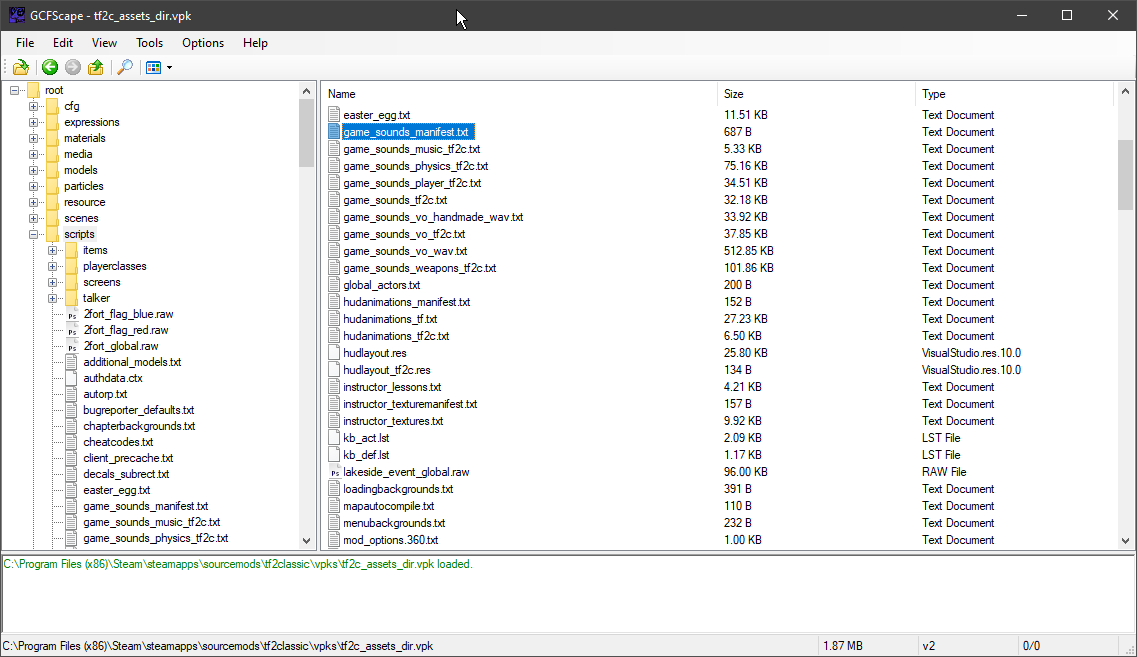This screenshot has width=1137, height=657.
Task: Click the file list scroll down arrow
Action: tap(1125, 541)
